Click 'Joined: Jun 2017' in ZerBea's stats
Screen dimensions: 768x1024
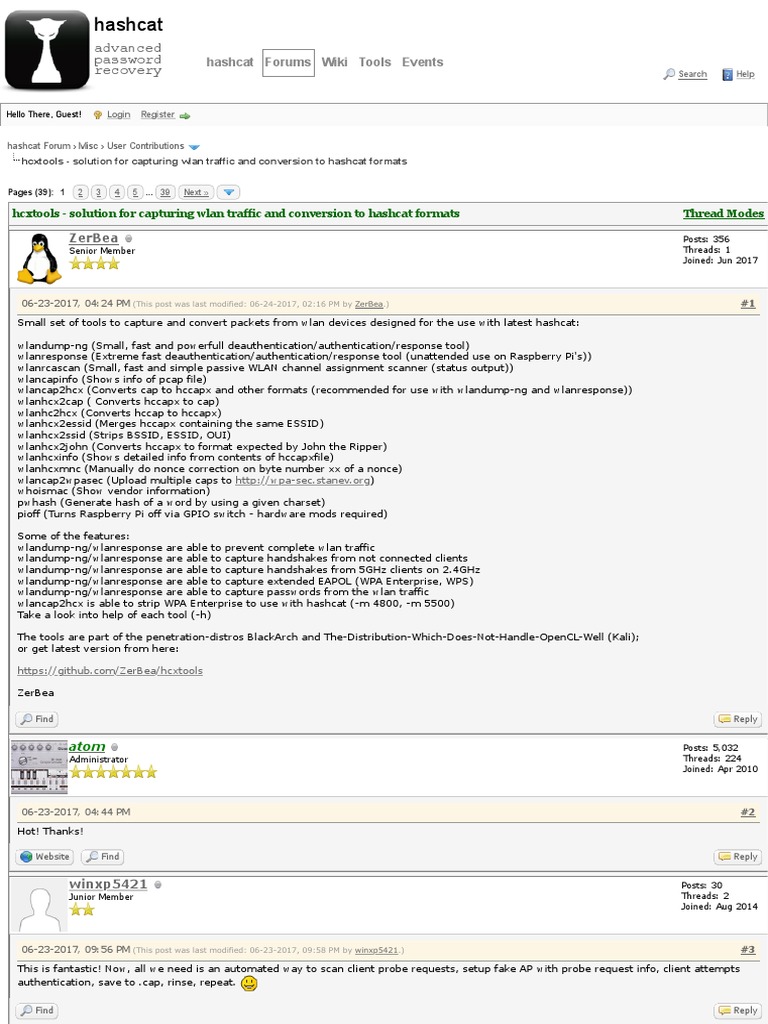720,261
